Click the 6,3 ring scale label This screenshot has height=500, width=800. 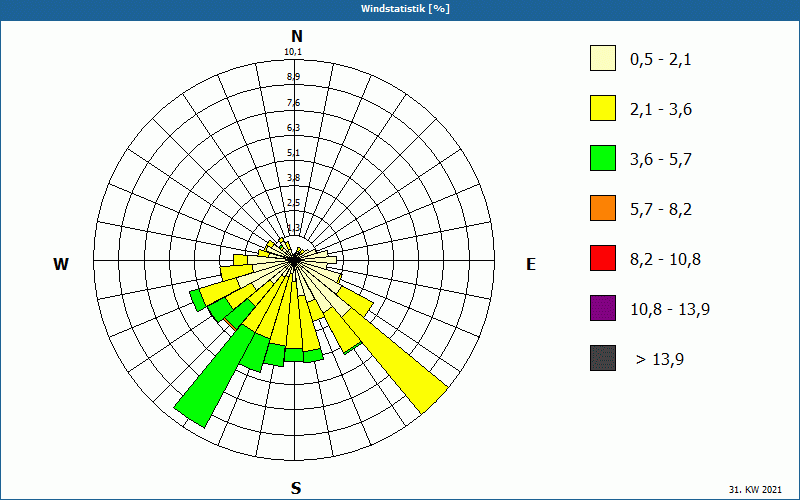293,128
